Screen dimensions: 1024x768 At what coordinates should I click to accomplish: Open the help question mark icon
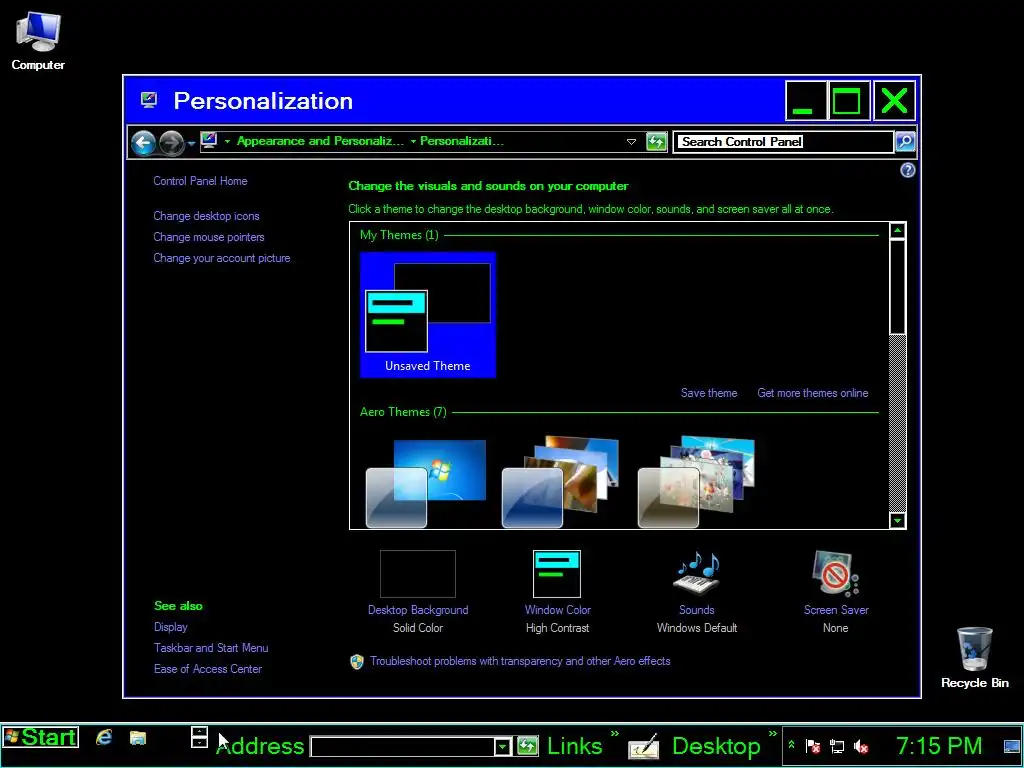(x=907, y=170)
